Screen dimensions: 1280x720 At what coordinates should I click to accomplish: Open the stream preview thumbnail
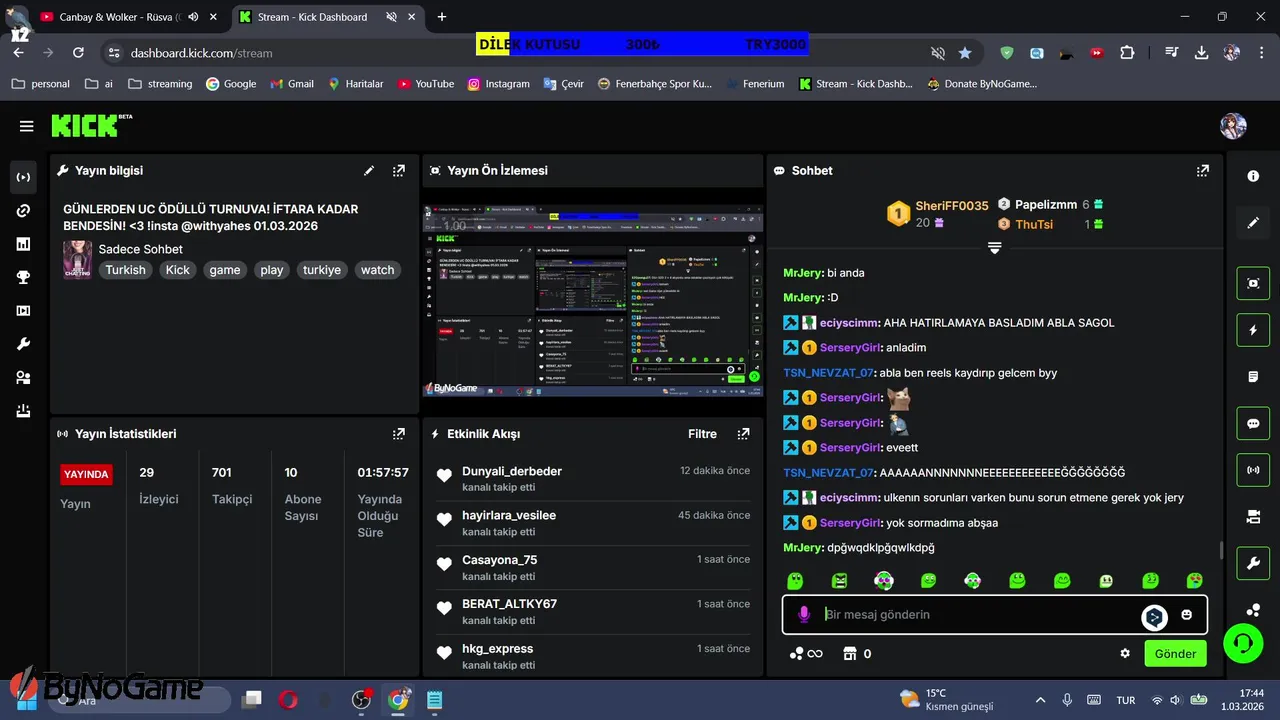tap(594, 300)
